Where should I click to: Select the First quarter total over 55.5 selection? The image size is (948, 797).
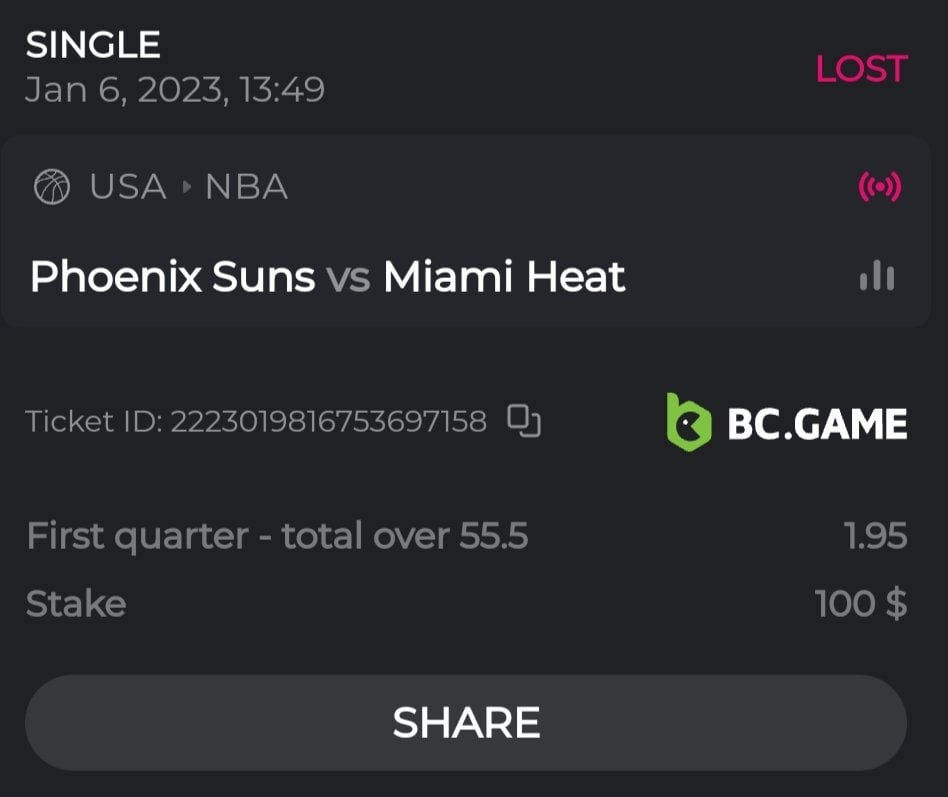pos(277,537)
